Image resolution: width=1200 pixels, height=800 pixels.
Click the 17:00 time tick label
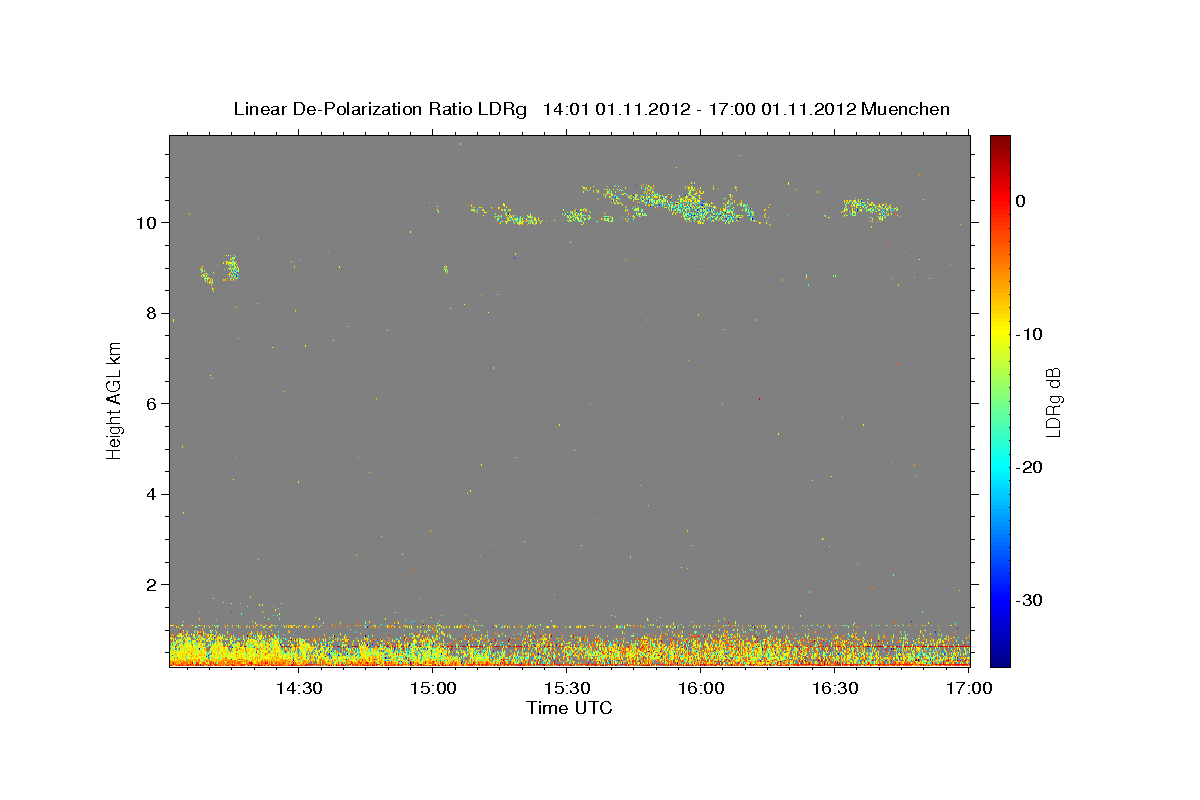click(968, 688)
